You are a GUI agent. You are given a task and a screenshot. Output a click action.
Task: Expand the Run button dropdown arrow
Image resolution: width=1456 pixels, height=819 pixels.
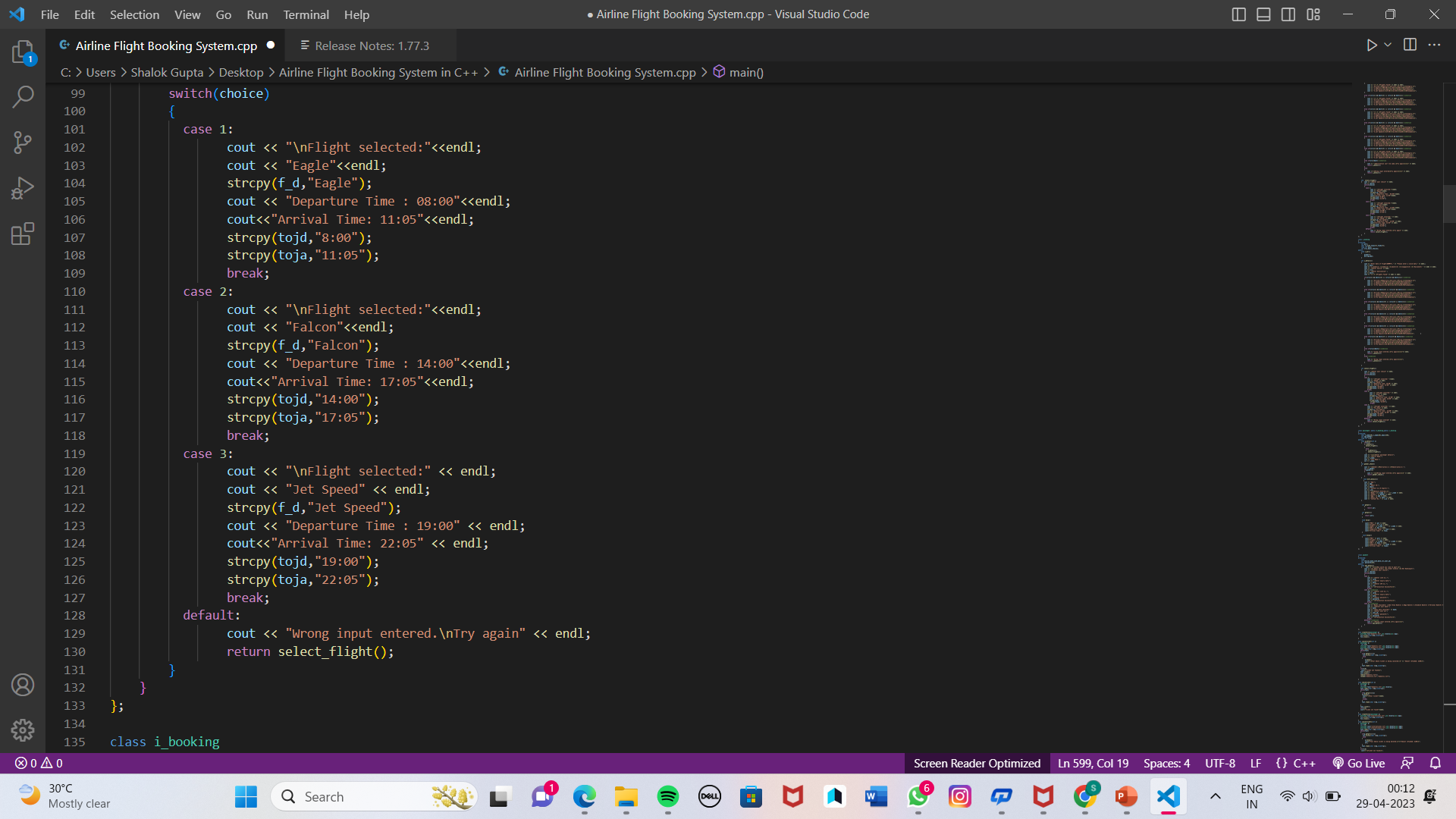pyautogui.click(x=1388, y=45)
